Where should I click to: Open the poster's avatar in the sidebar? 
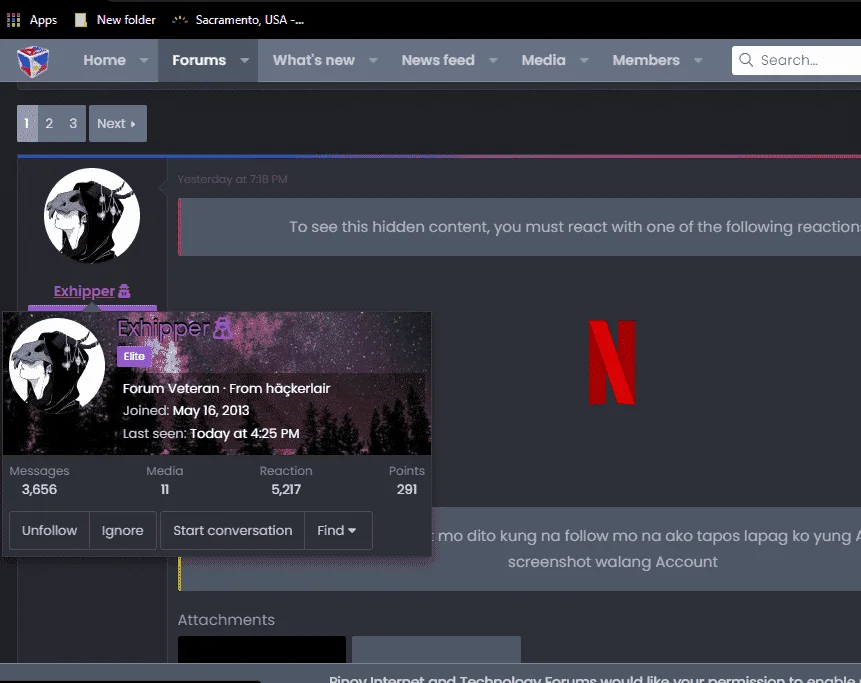pos(92,216)
